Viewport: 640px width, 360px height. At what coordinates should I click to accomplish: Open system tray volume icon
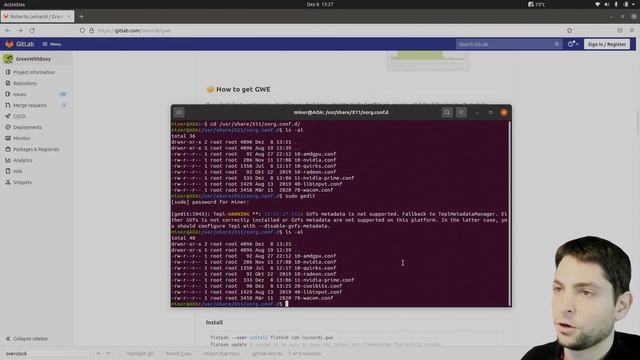click(x=607, y=4)
